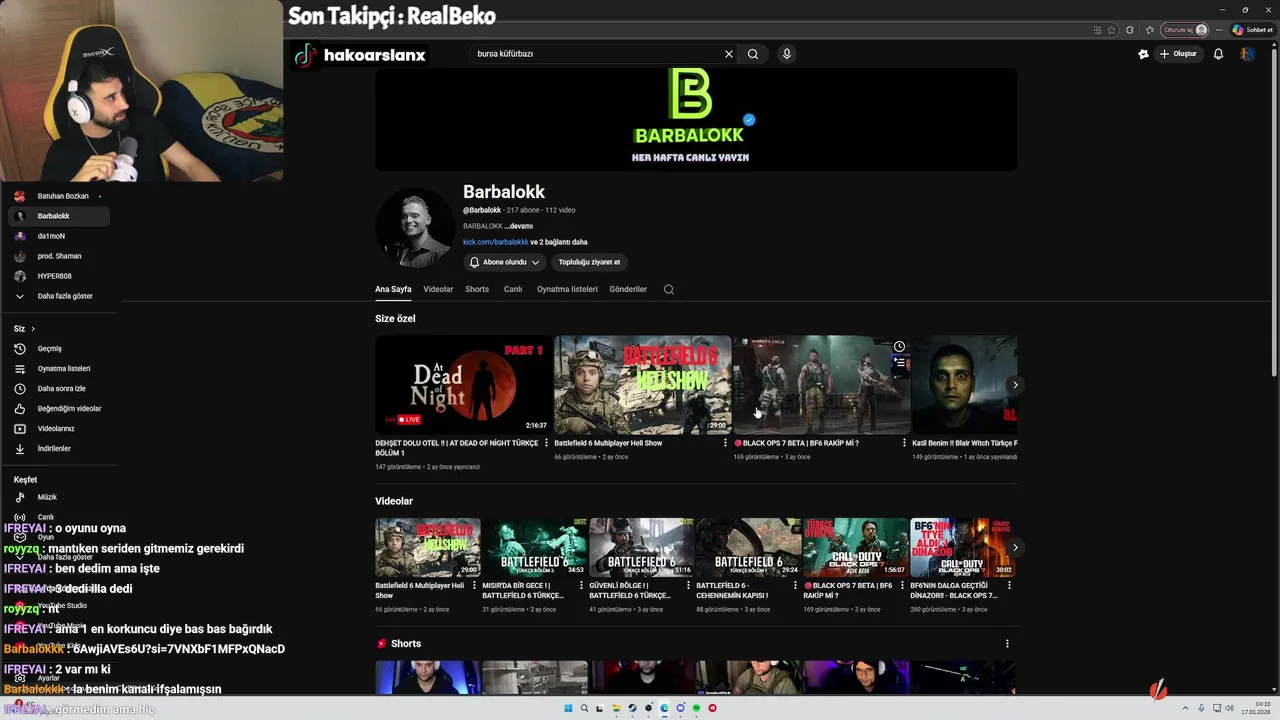The image size is (1280, 720).
Task: Click the search magnifier button
Action: (753, 54)
